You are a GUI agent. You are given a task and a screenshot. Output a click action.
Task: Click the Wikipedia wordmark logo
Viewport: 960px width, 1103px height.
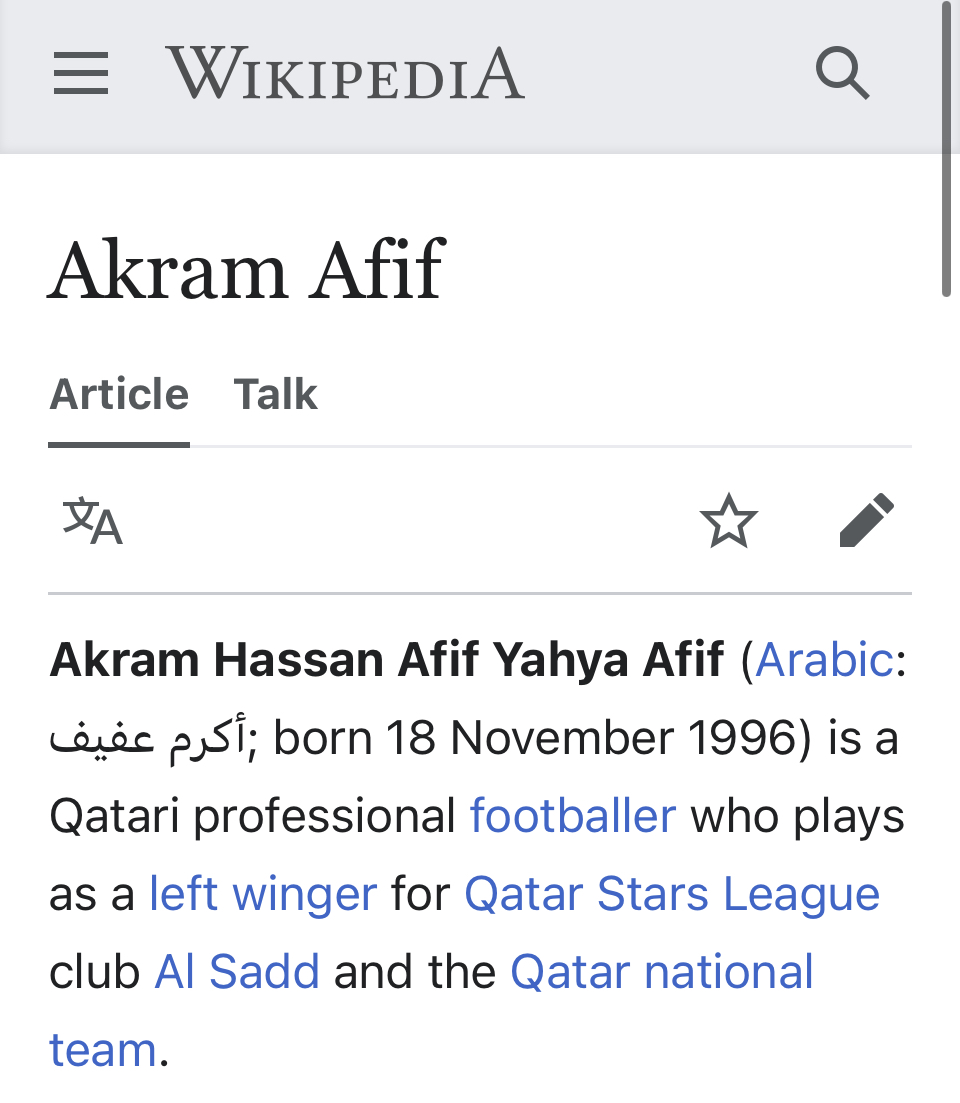(345, 73)
